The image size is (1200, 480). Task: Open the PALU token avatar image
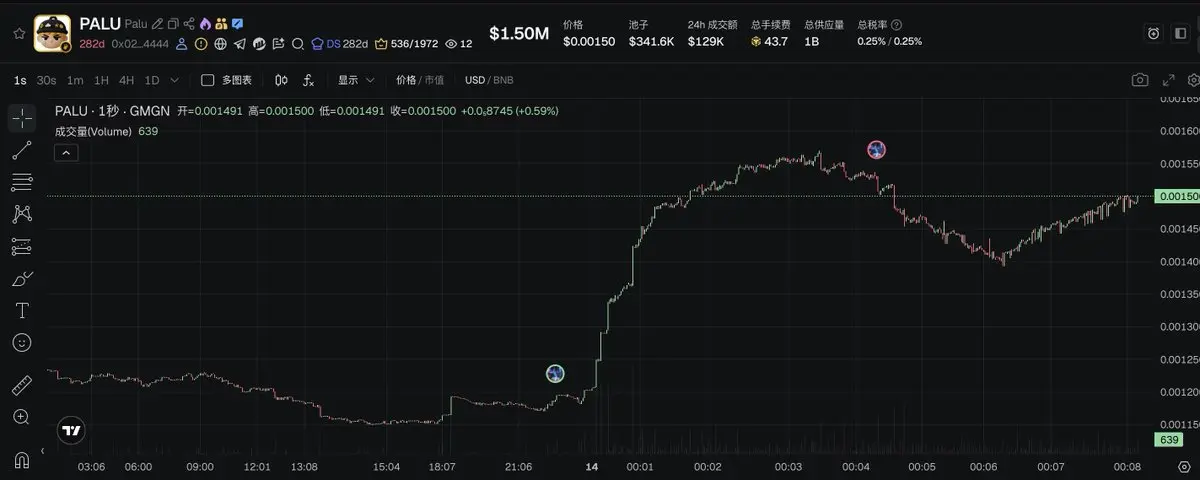coord(52,33)
